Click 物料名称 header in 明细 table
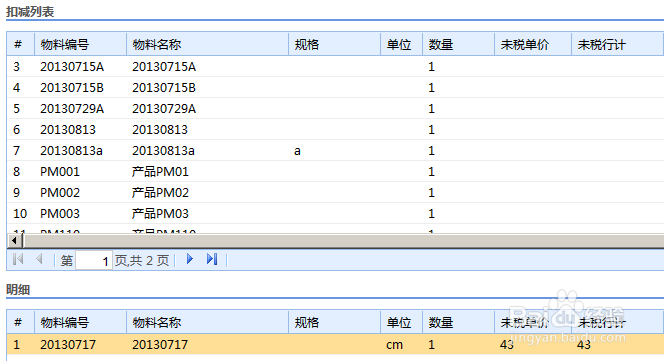The height and width of the screenshot is (361, 664). tap(208, 322)
